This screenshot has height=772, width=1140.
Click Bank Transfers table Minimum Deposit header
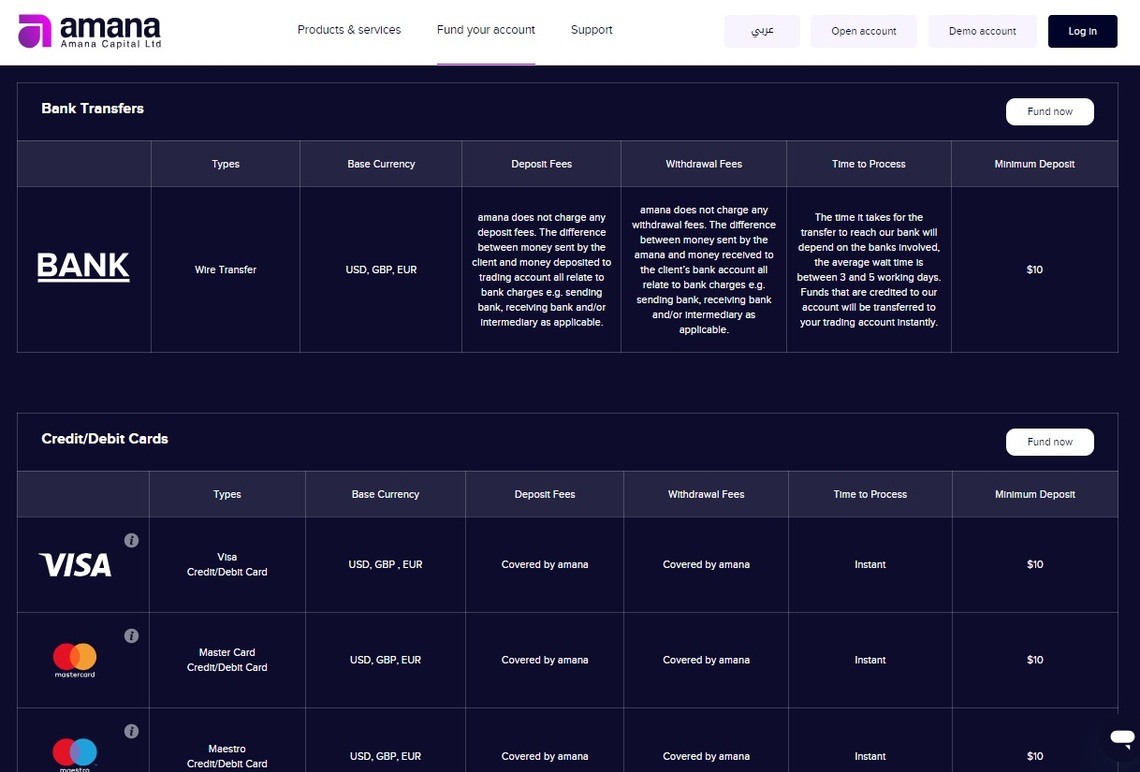coord(1035,164)
